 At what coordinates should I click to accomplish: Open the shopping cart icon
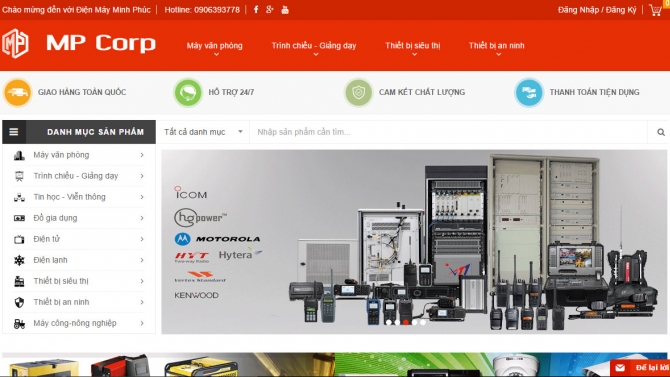655,10
